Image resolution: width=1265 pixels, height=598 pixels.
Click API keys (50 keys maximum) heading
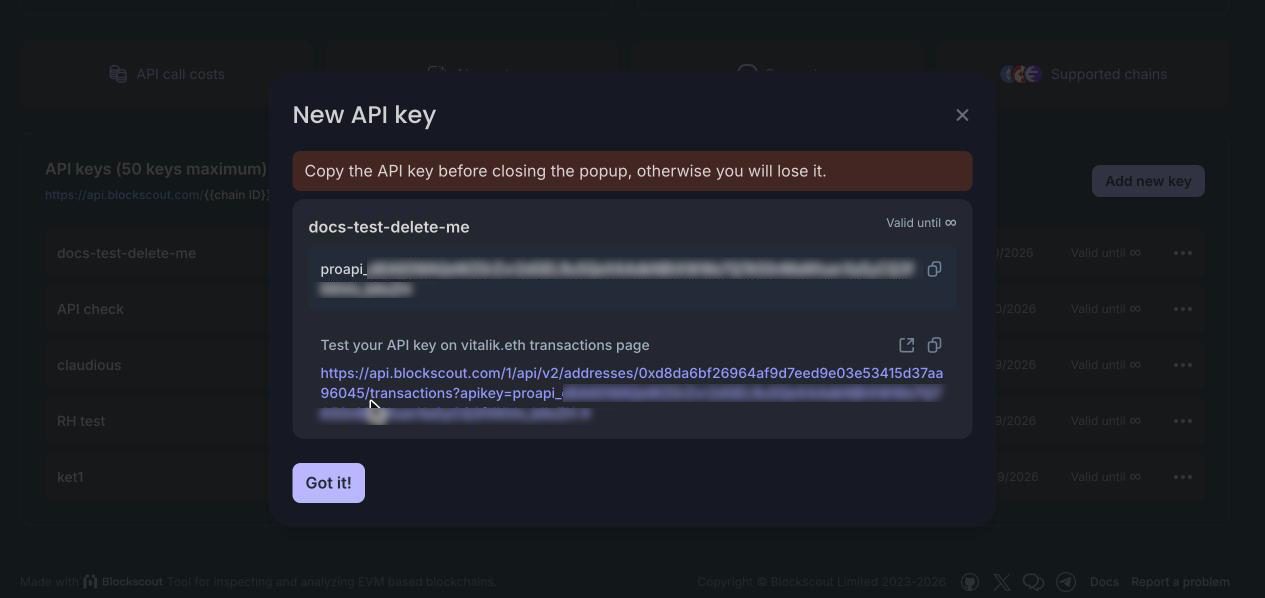[x=156, y=169]
